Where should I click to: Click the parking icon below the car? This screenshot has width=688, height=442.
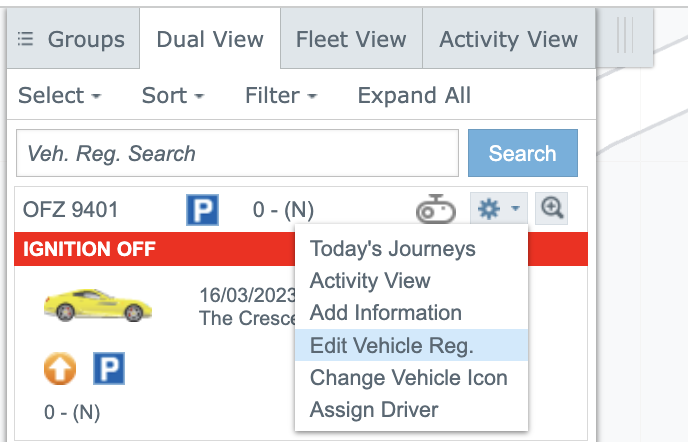pyautogui.click(x=108, y=369)
